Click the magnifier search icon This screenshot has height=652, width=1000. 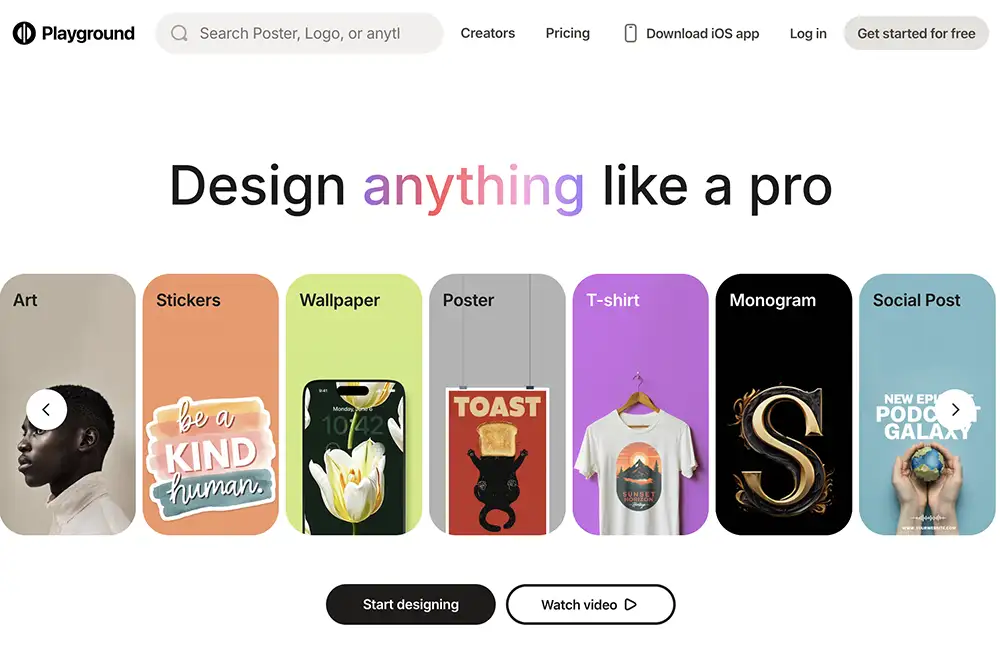coord(179,33)
